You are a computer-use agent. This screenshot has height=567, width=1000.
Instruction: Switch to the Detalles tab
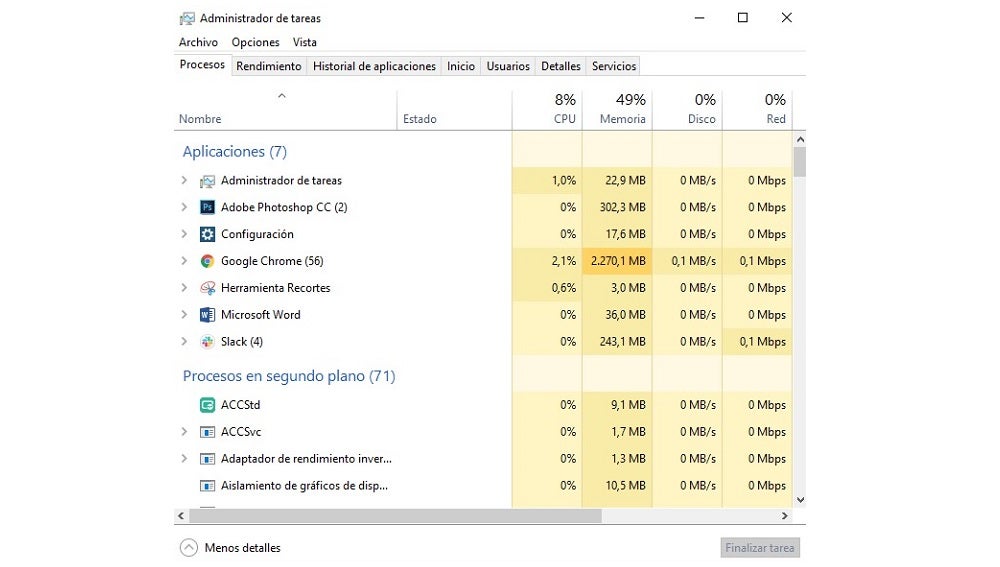(x=561, y=66)
